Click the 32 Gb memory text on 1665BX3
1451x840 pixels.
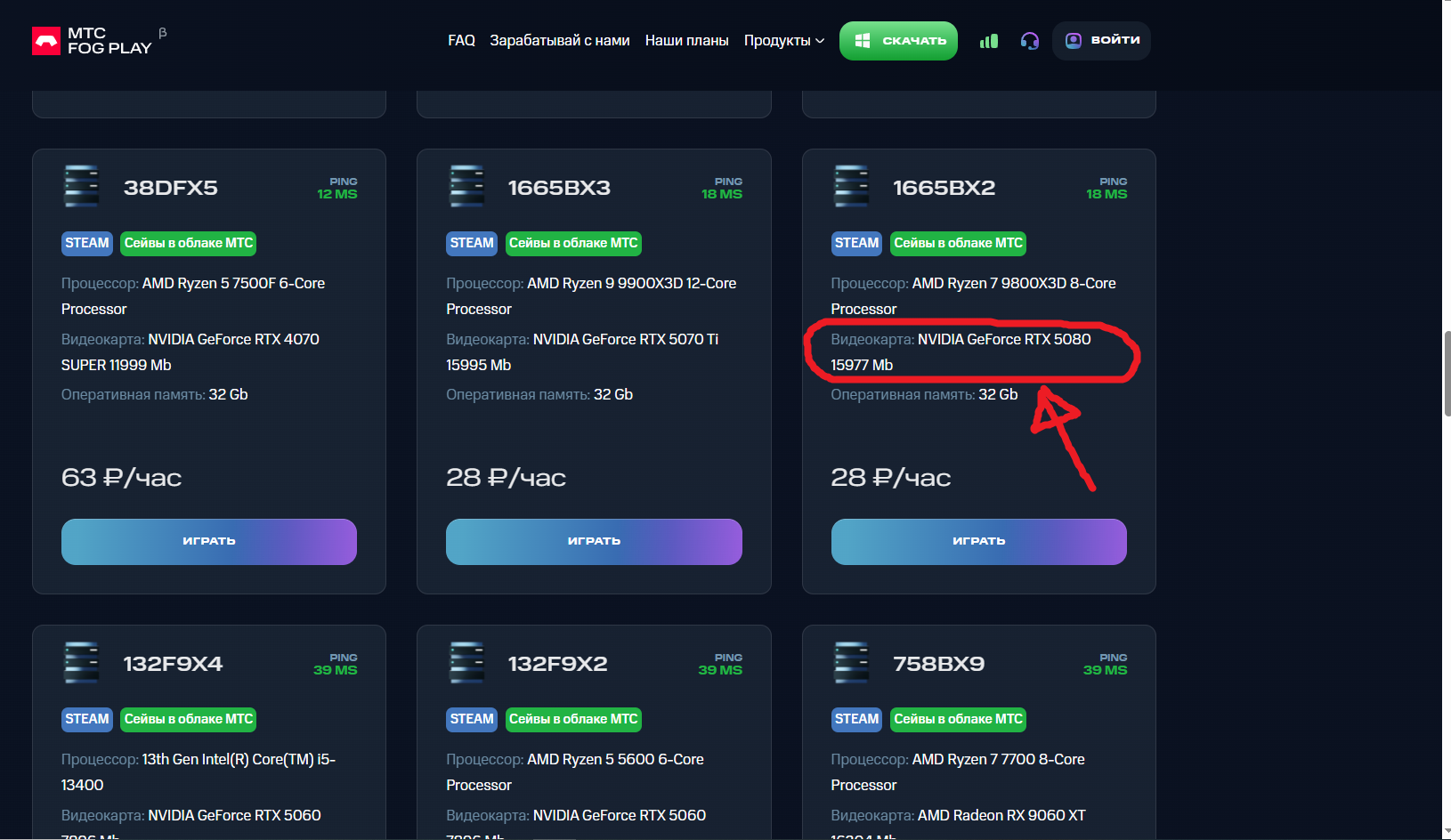coord(613,394)
